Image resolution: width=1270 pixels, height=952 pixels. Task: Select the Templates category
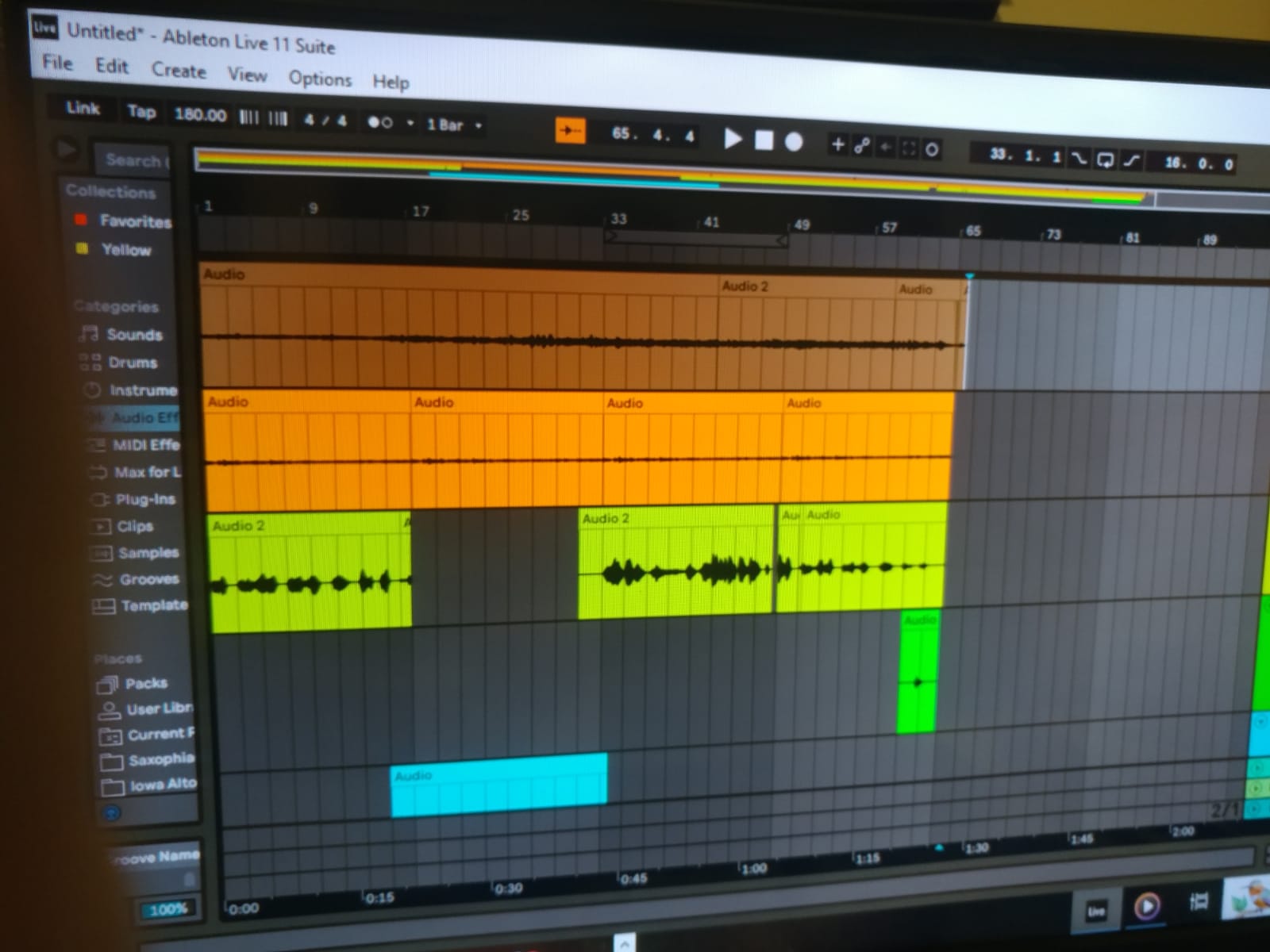154,606
